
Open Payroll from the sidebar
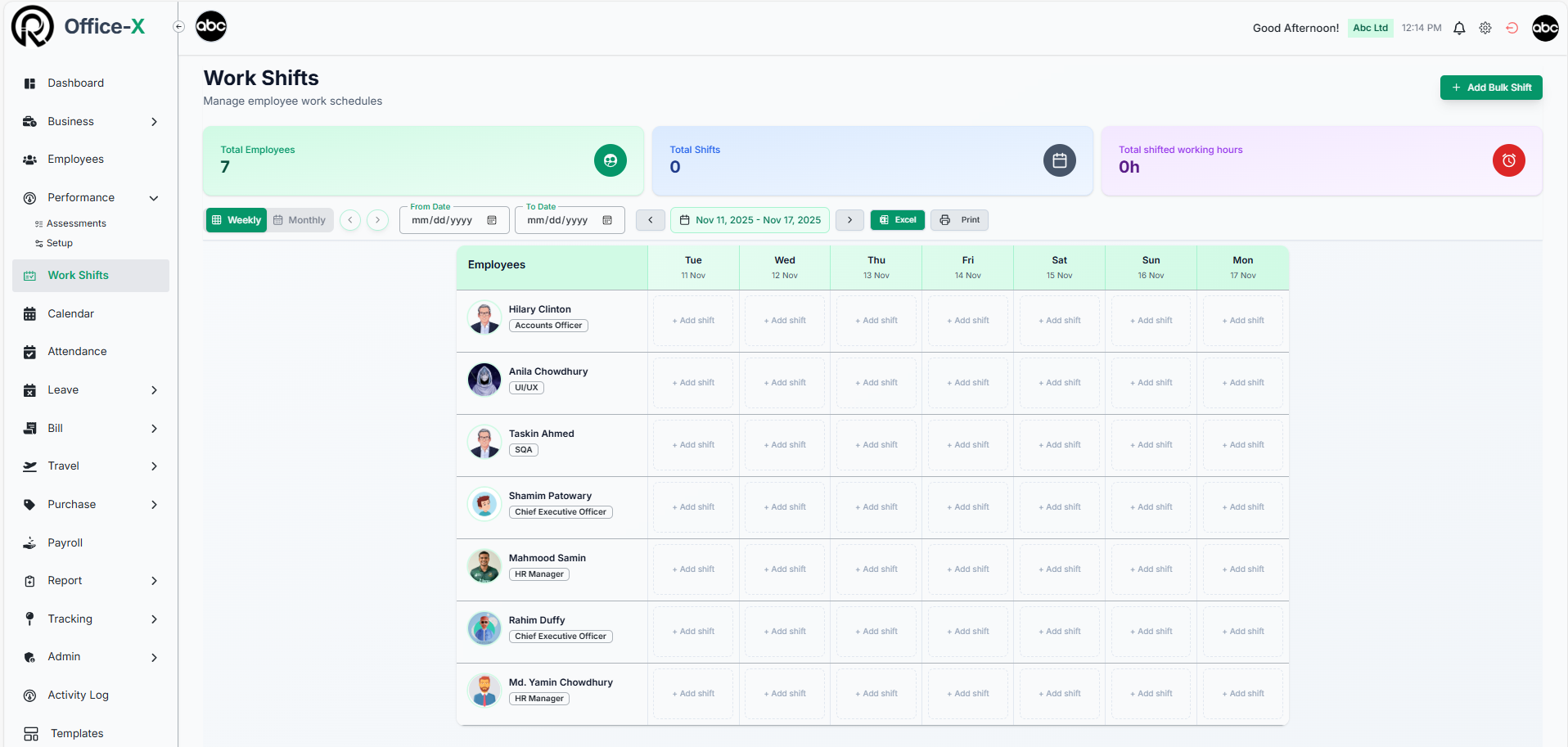tap(65, 543)
